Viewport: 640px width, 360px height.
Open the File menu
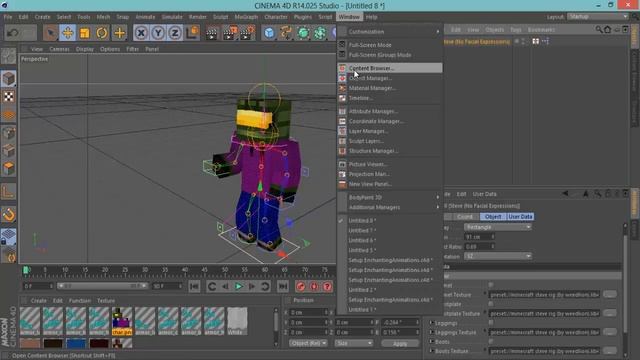pos(8,17)
